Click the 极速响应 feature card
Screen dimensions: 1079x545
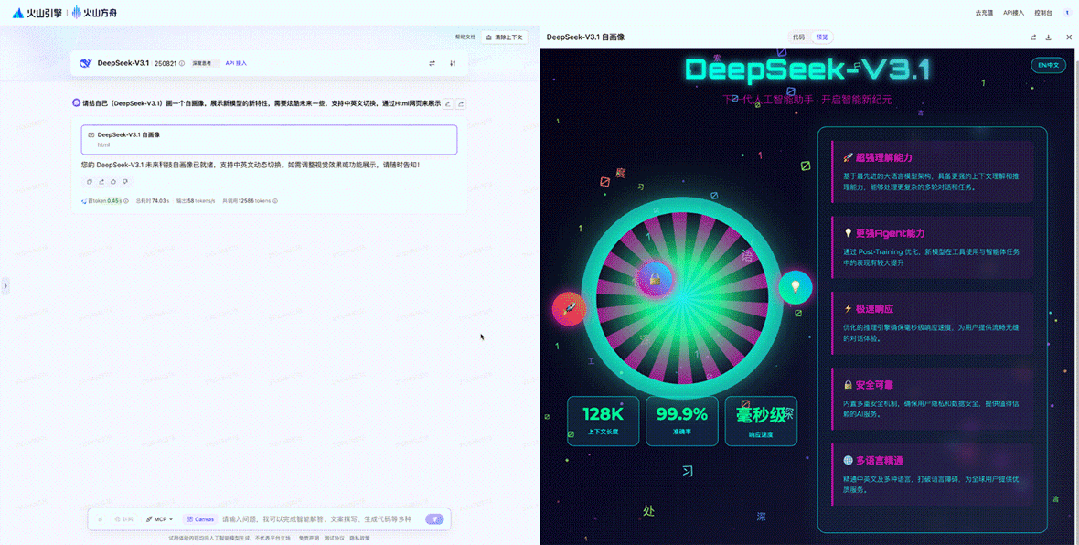click(x=932, y=323)
